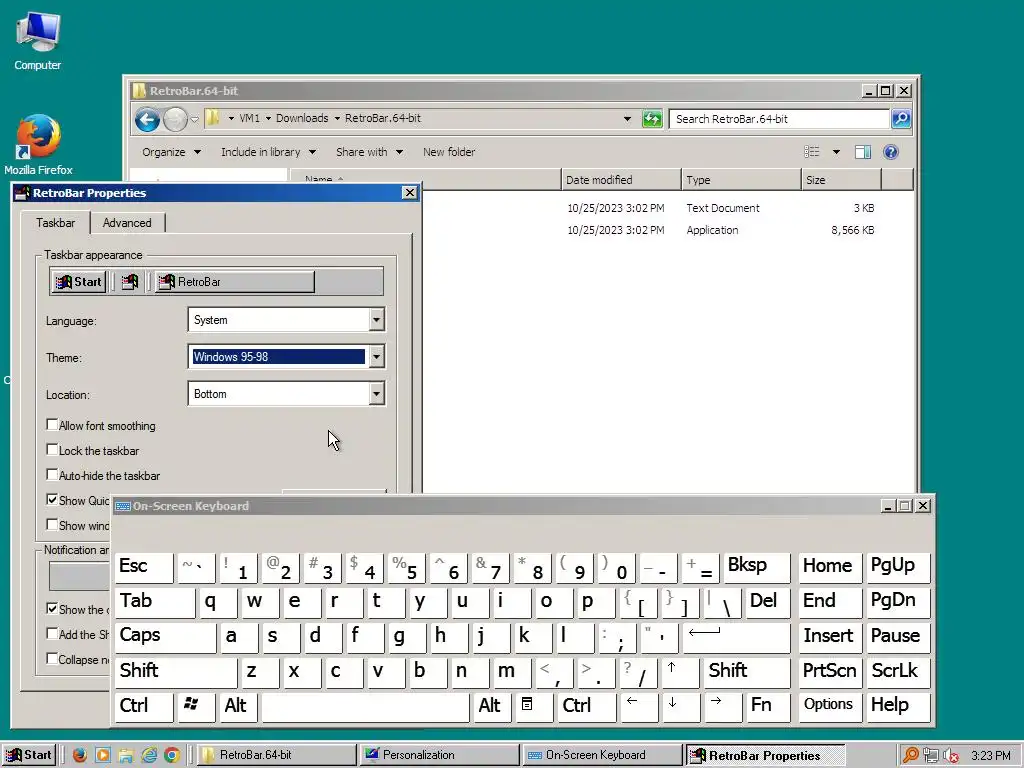1024x768 pixels.
Task: Switch to the Personalization taskbar button
Action: (x=440, y=755)
